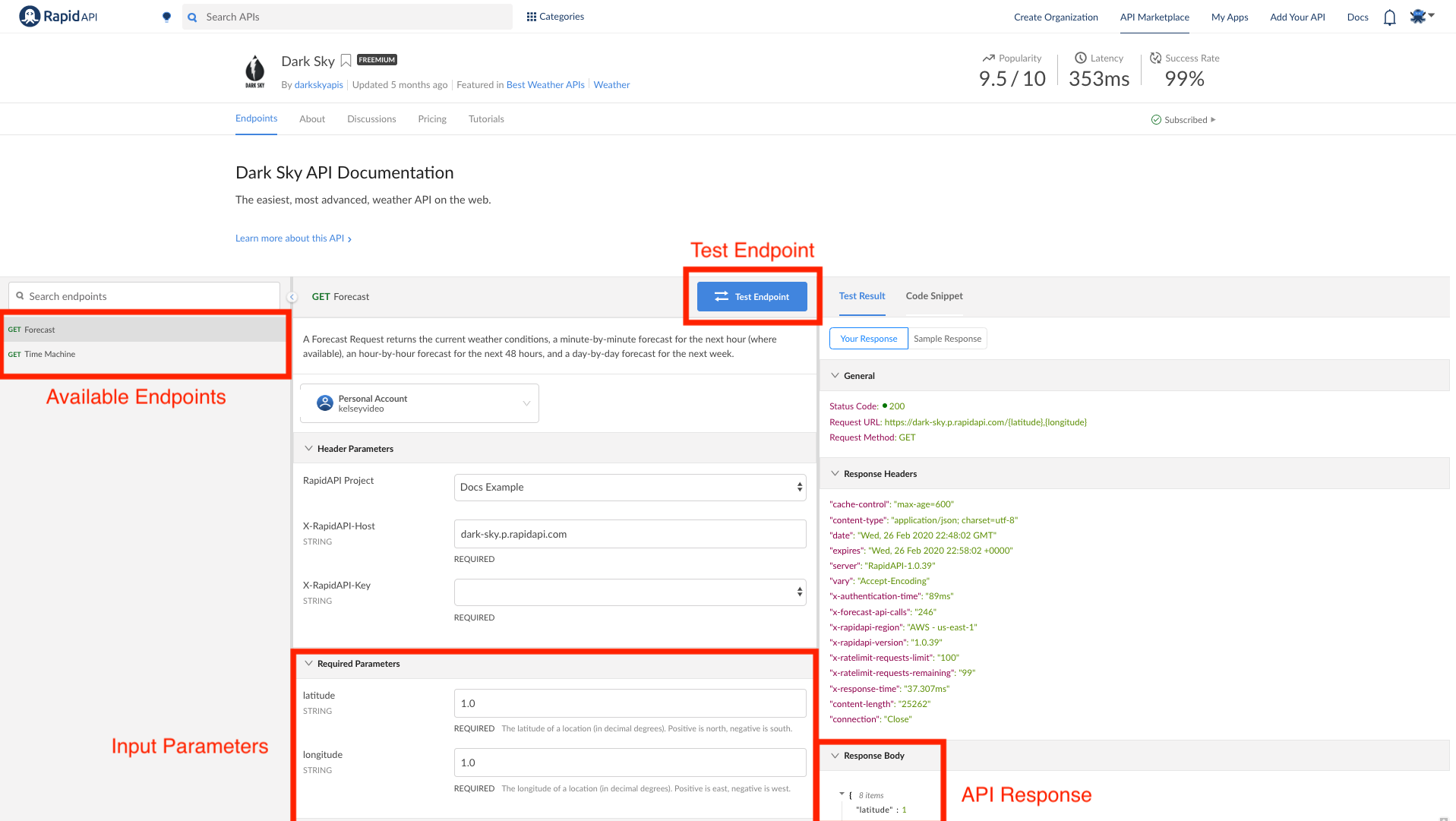Select the Test Result tab
Image resolution: width=1456 pixels, height=821 pixels.
(862, 296)
